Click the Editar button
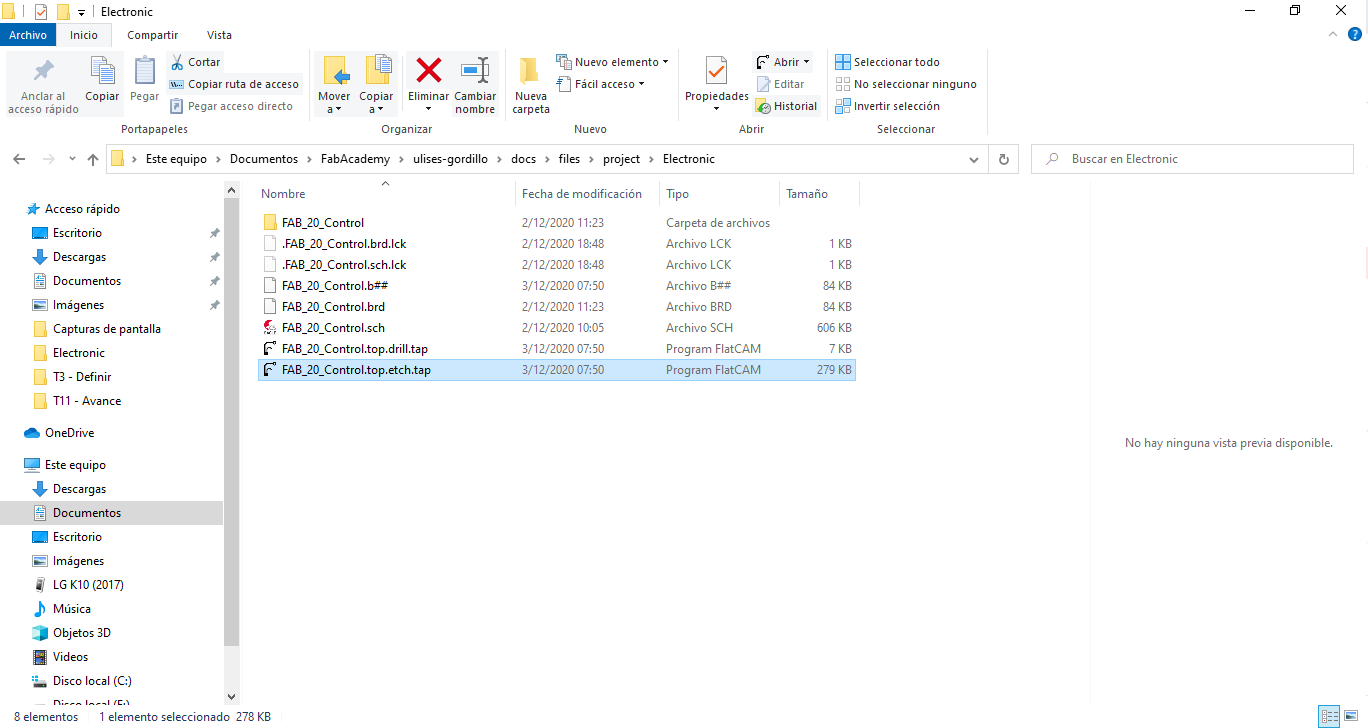This screenshot has width=1368, height=728. (x=781, y=84)
